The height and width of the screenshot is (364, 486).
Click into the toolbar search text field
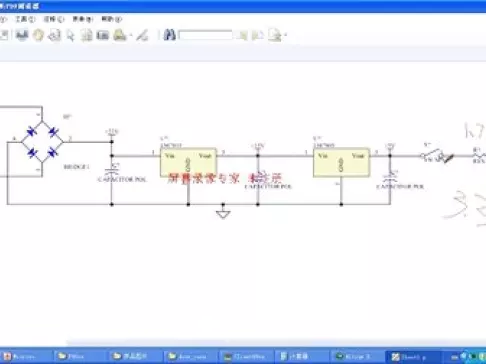[x=206, y=35]
